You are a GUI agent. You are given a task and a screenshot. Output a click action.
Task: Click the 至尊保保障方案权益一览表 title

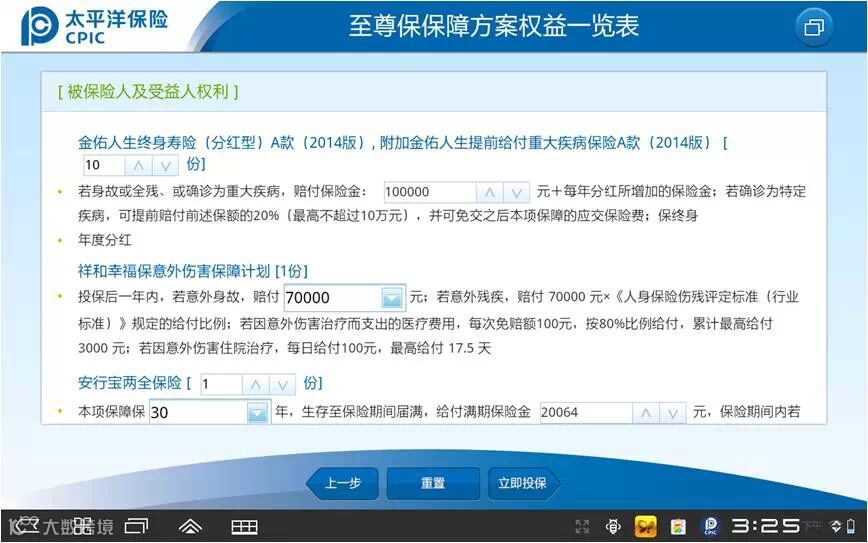click(494, 27)
